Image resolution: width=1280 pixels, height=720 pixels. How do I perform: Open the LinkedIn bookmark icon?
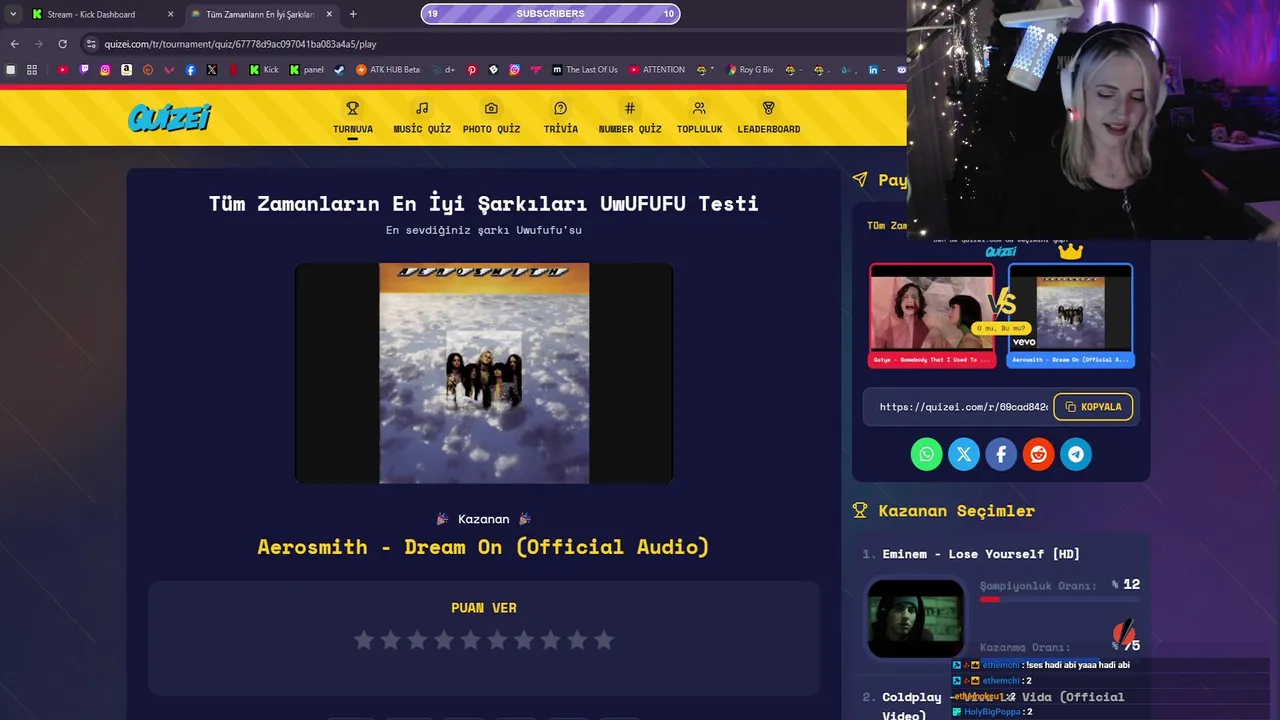(873, 70)
